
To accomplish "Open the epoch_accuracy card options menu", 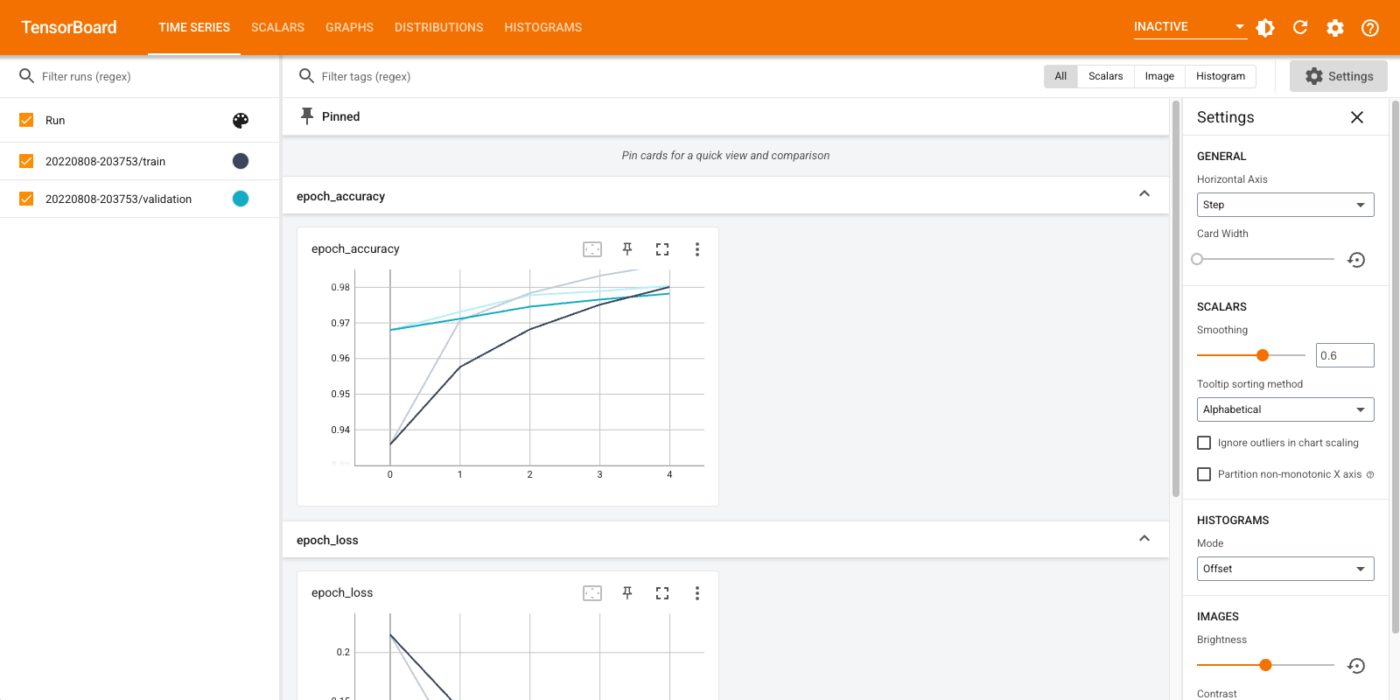I will (697, 249).
